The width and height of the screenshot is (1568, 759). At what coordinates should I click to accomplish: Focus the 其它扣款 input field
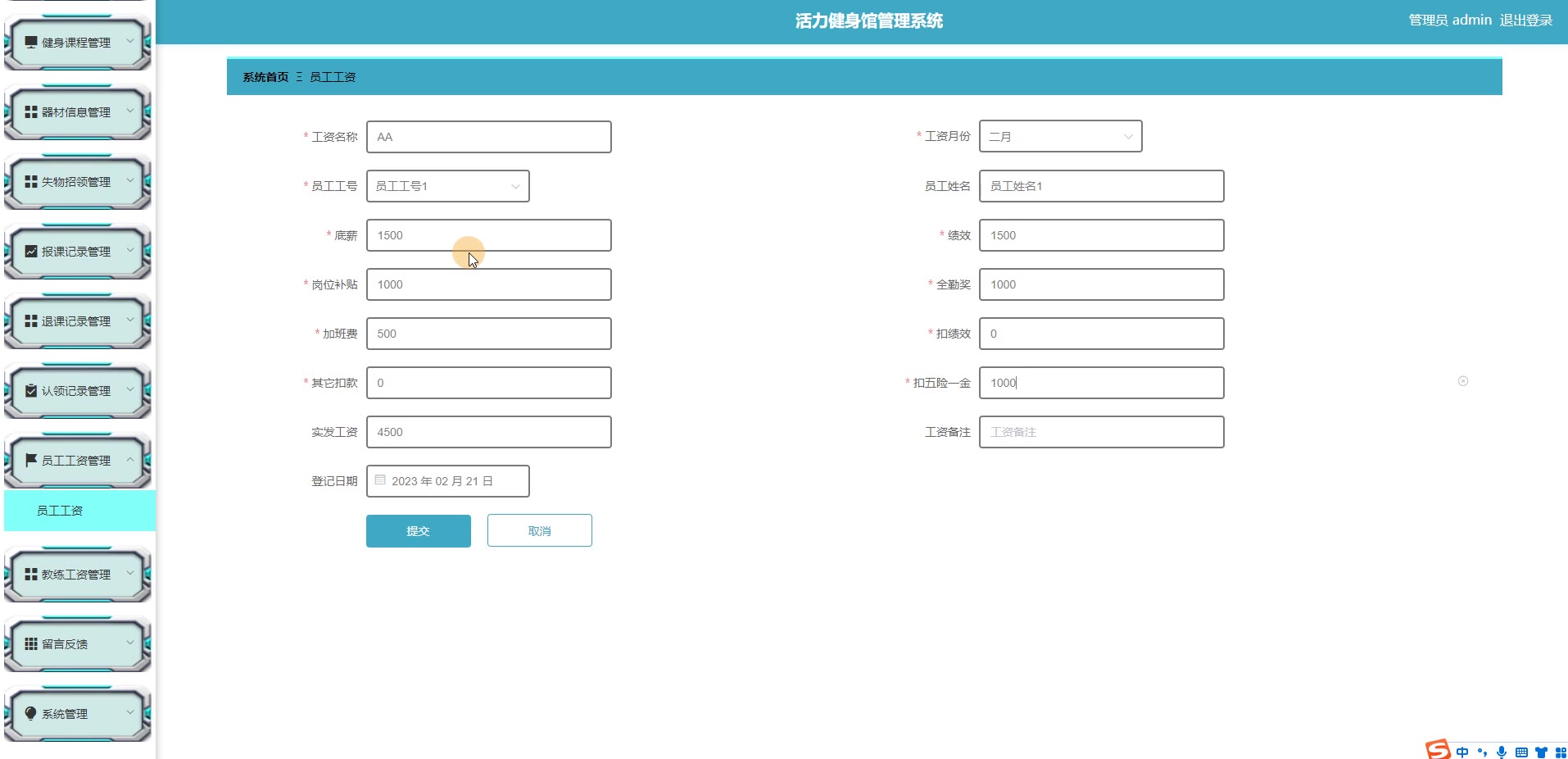(x=488, y=383)
